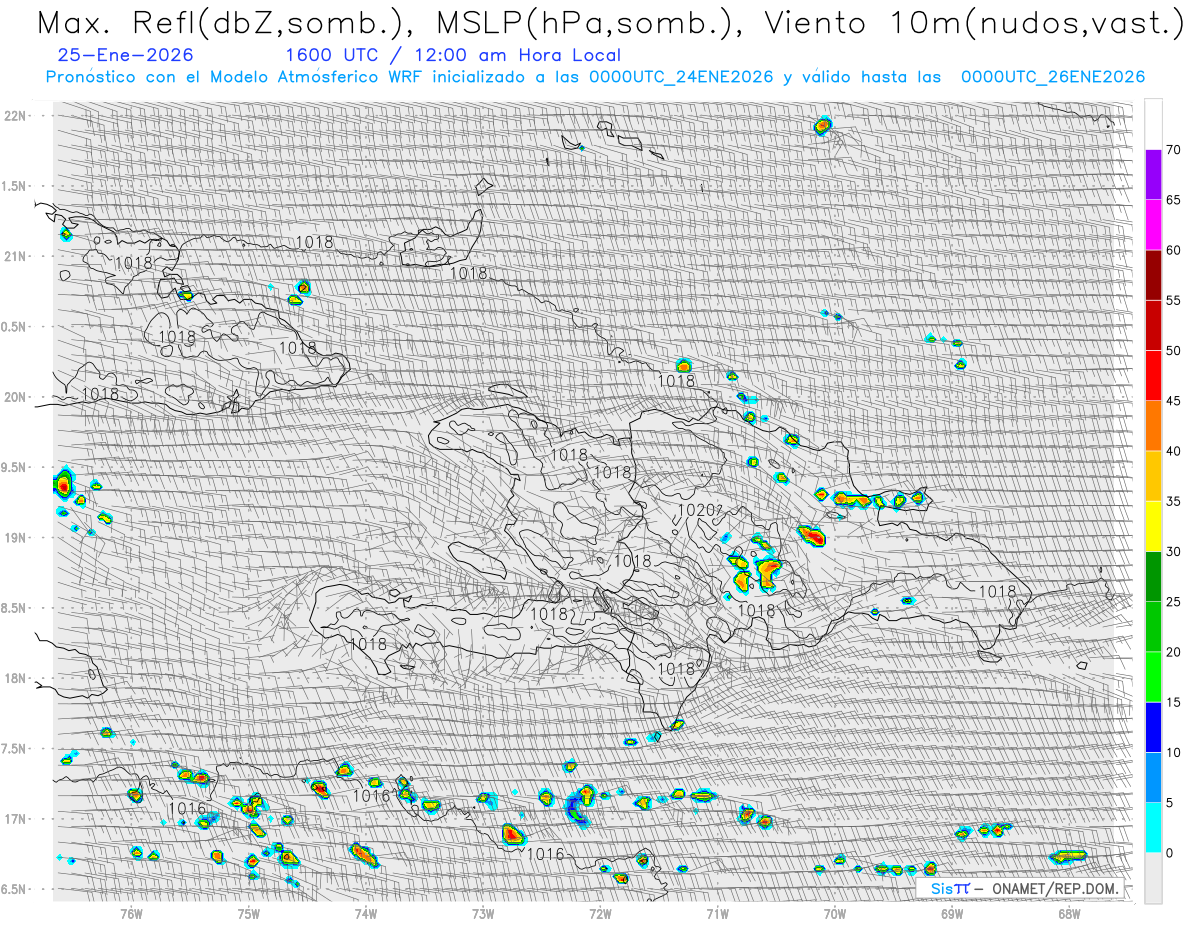Click the "10" label on the color scale

1173,752
